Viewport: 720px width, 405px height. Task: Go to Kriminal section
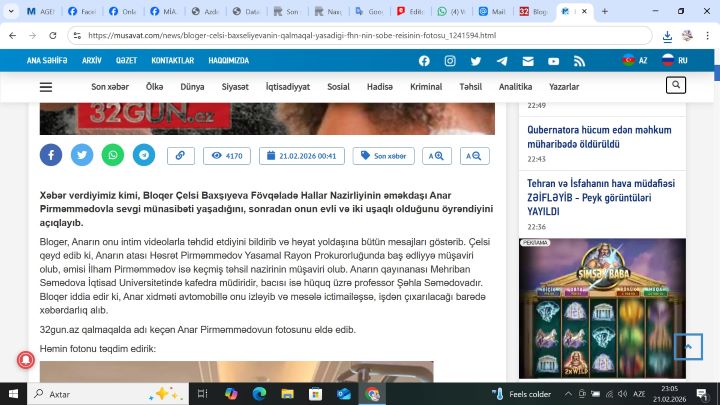point(426,87)
